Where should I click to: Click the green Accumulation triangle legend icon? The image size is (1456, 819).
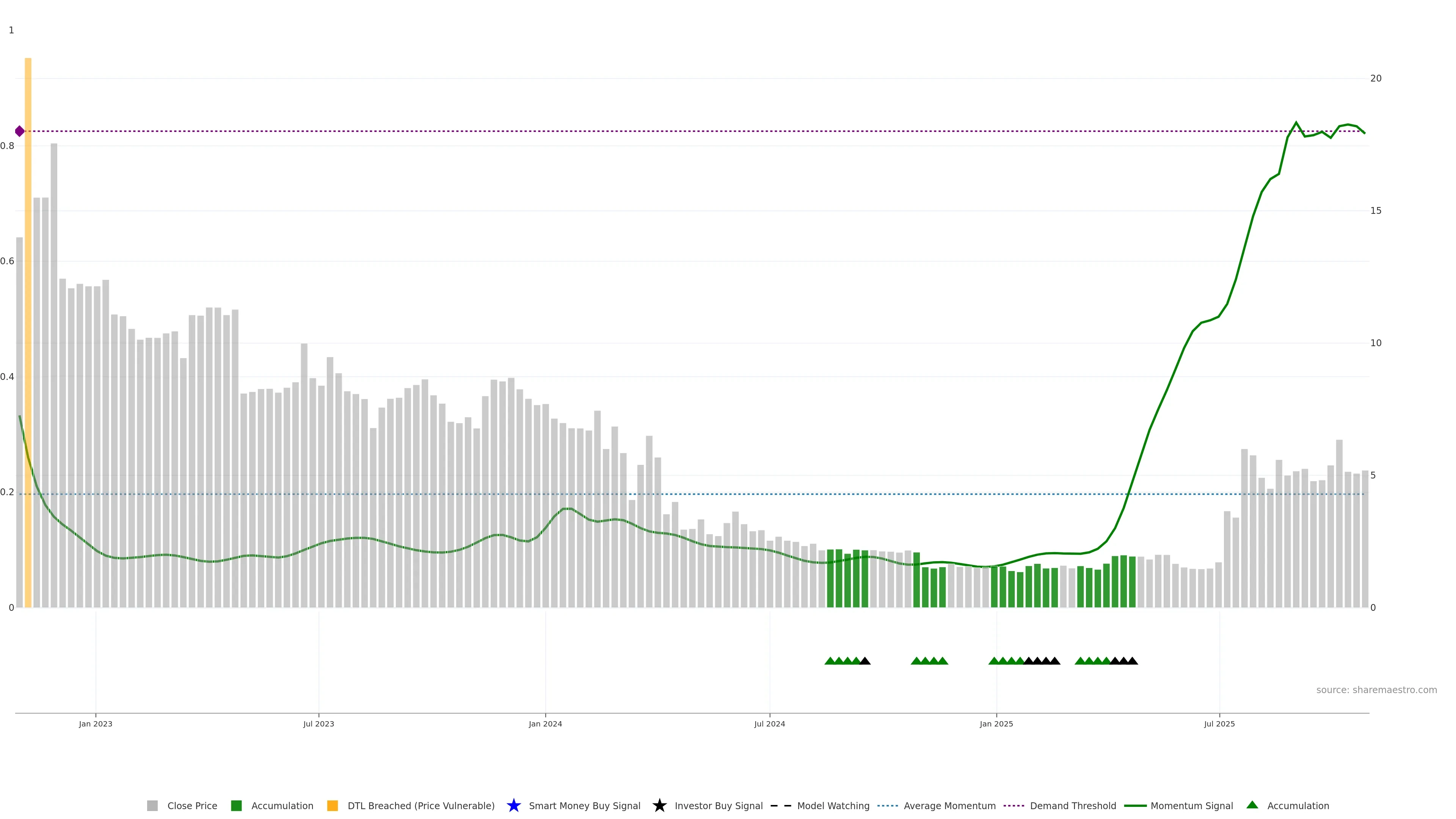[1252, 805]
